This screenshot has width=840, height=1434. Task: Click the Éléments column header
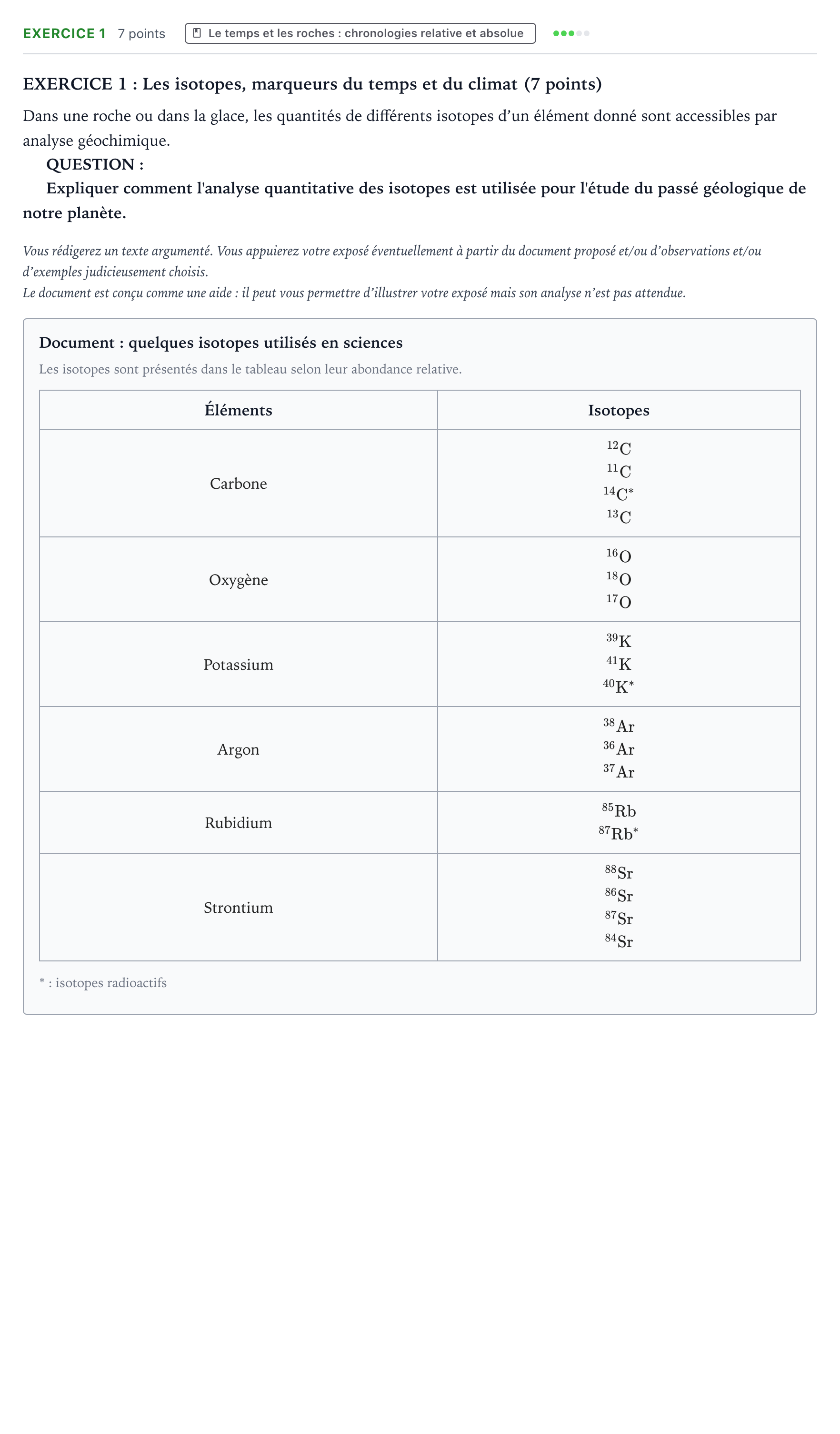click(238, 410)
